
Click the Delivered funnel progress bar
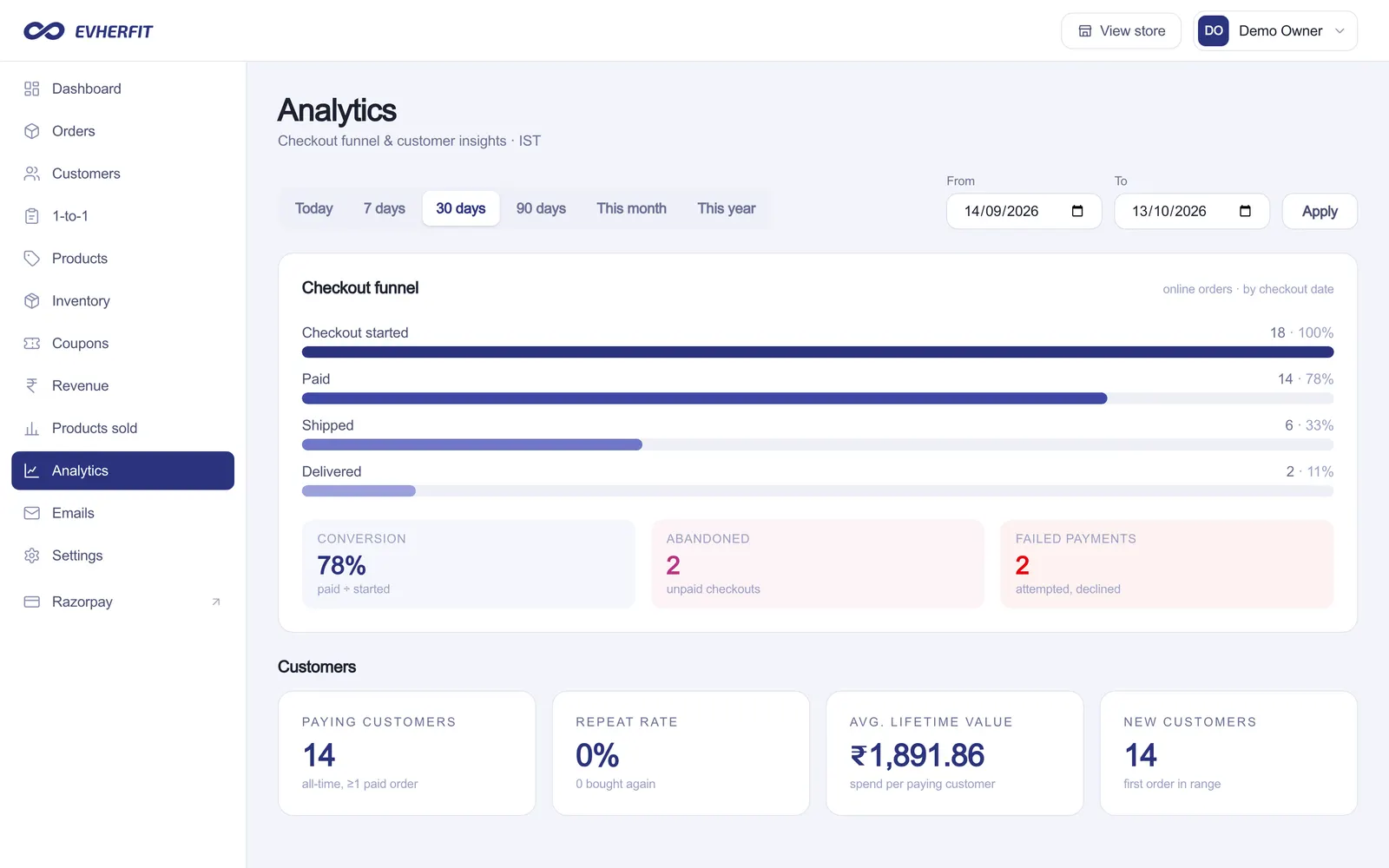[818, 491]
